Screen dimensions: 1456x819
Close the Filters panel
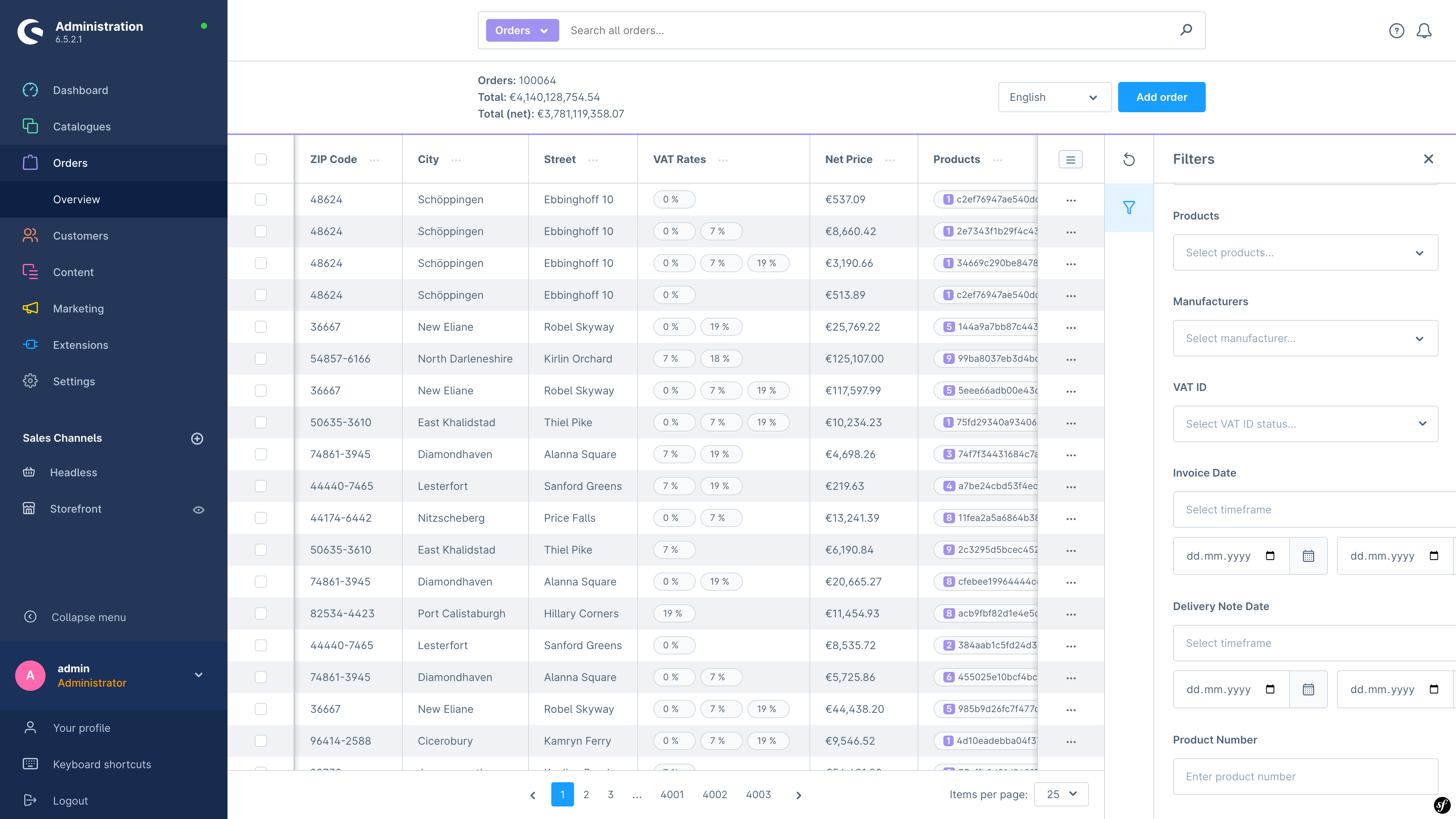1428,159
